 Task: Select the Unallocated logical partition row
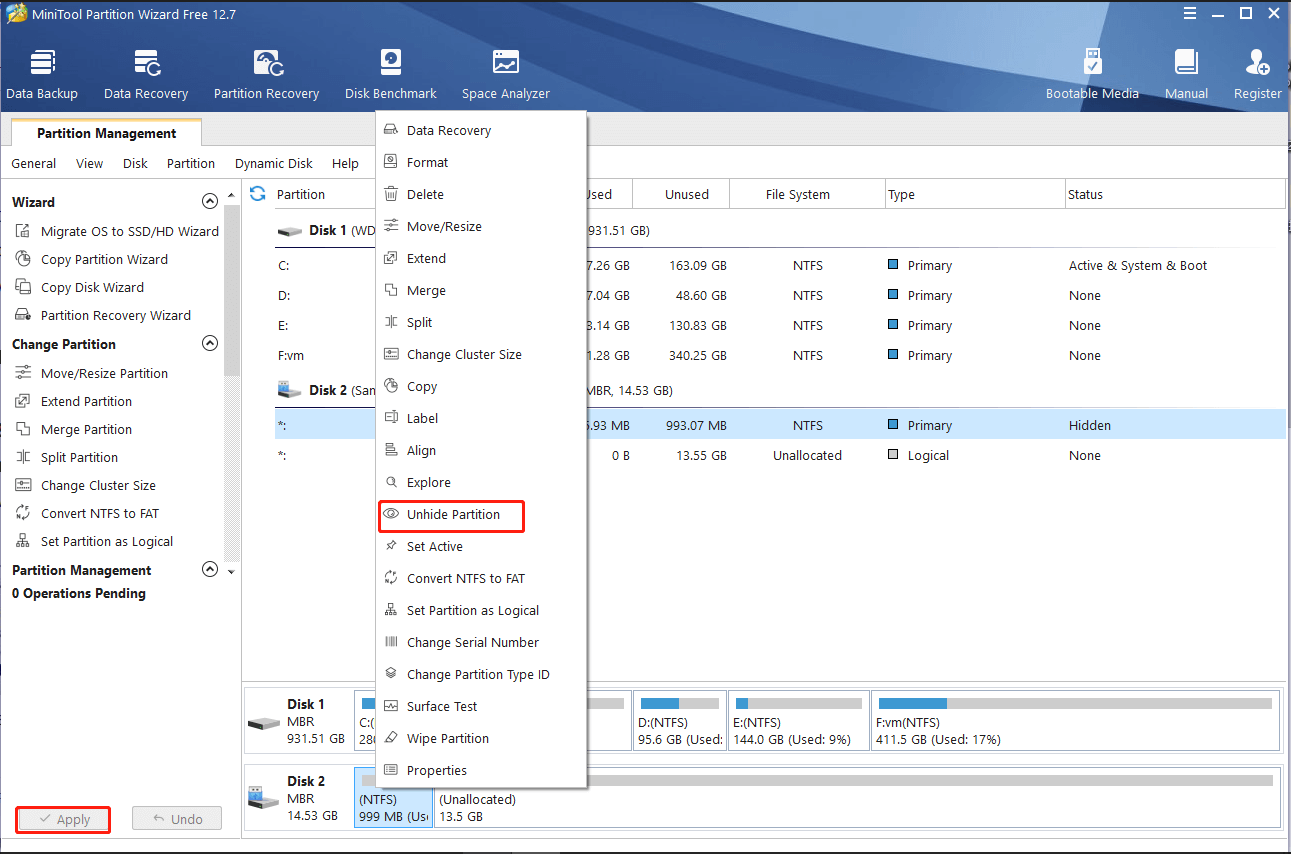coord(780,455)
